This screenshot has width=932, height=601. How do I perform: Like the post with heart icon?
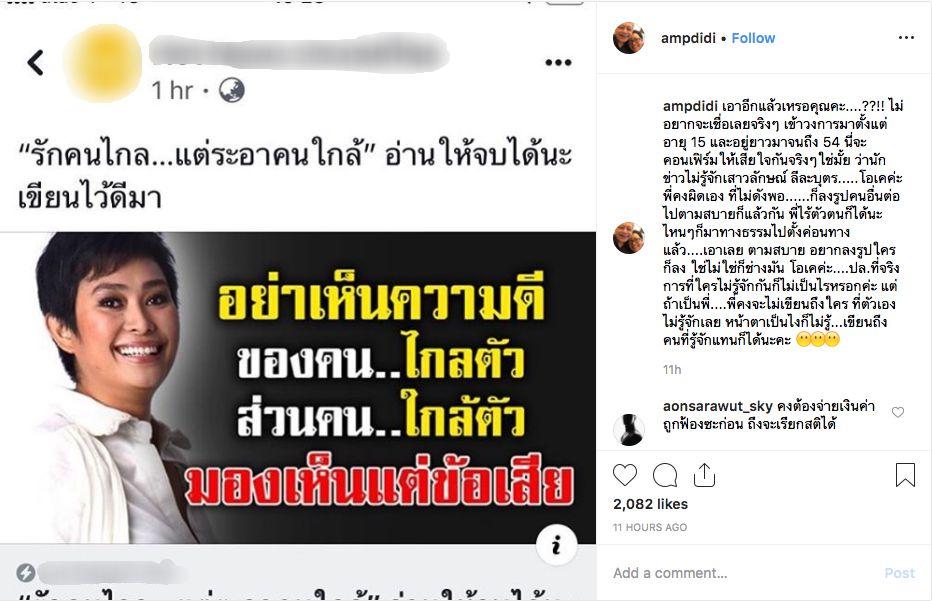[x=625, y=475]
